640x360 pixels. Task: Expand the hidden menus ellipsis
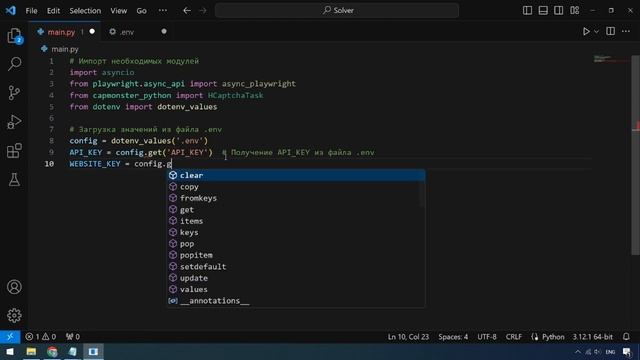(x=163, y=11)
